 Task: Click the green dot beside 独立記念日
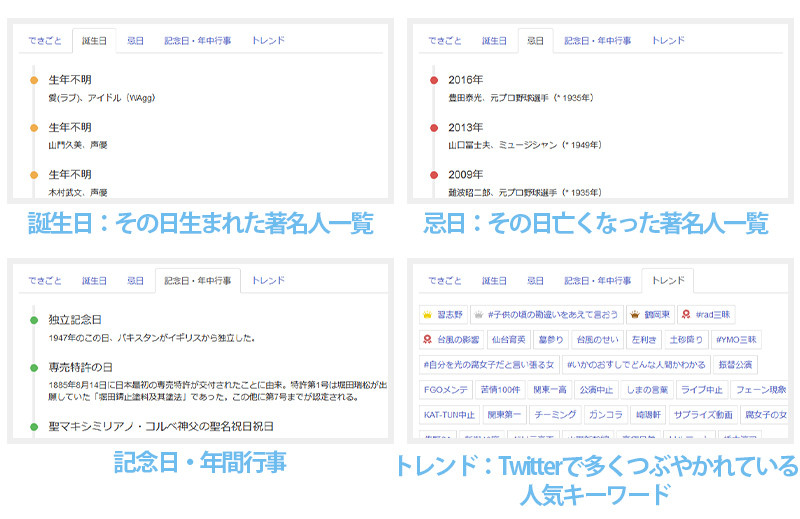(x=33, y=320)
